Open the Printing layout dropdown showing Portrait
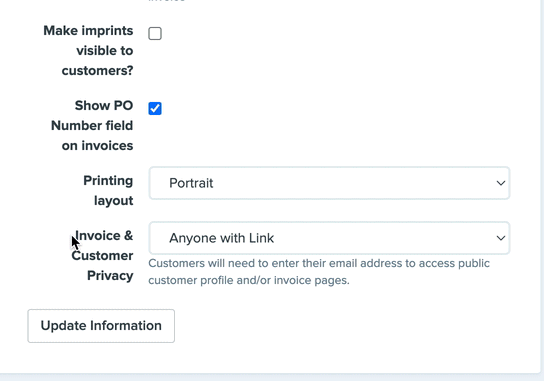 click(x=329, y=183)
